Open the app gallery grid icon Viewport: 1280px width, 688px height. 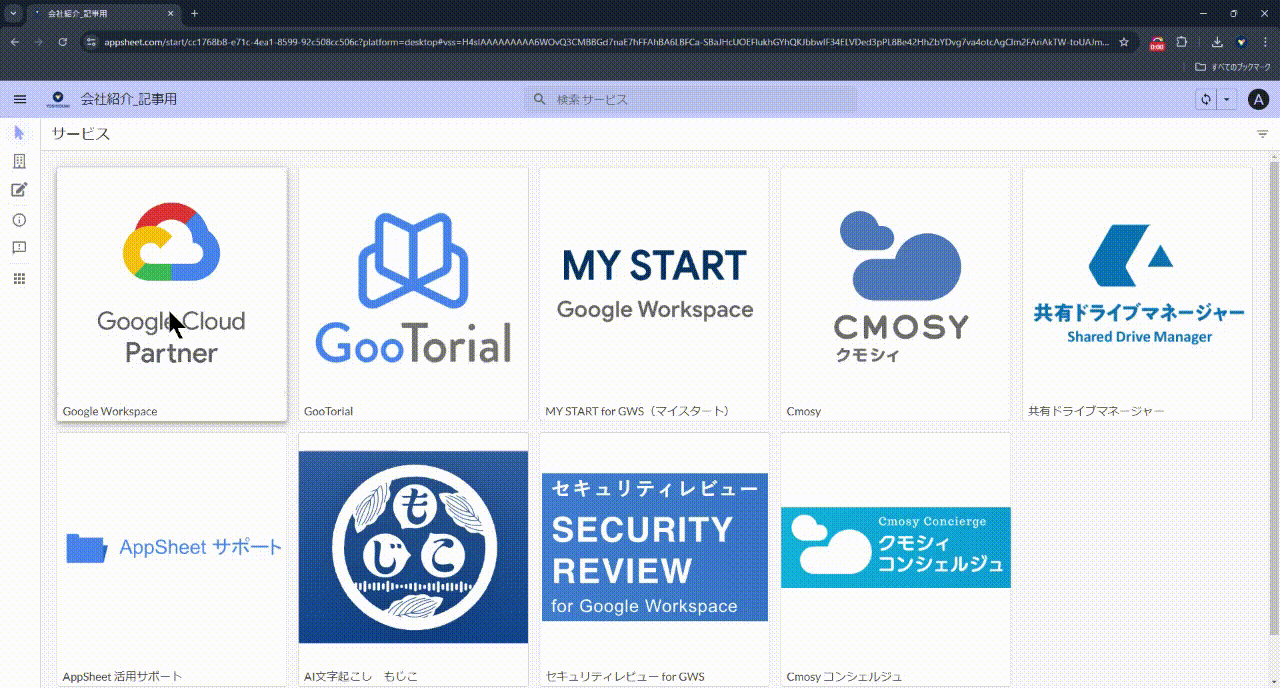19,279
